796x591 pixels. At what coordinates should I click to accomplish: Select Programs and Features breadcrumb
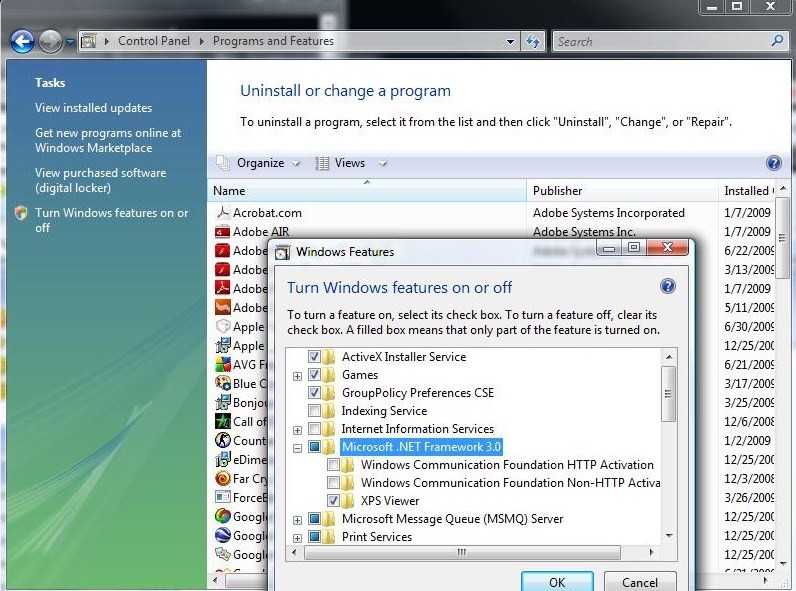(x=273, y=41)
